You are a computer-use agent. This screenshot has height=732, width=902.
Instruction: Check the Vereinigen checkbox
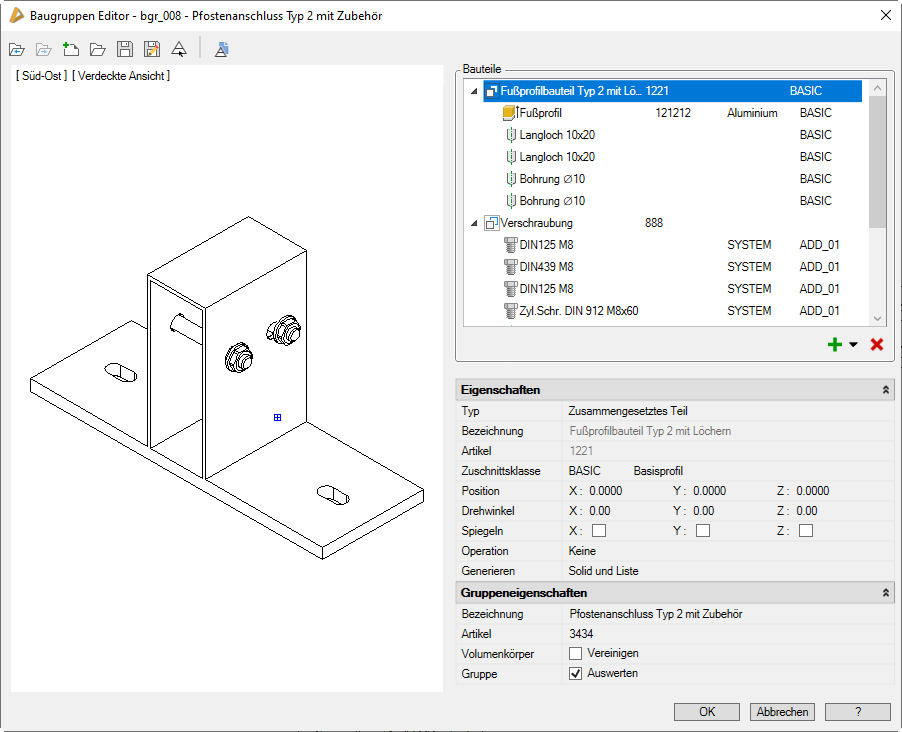tap(576, 653)
